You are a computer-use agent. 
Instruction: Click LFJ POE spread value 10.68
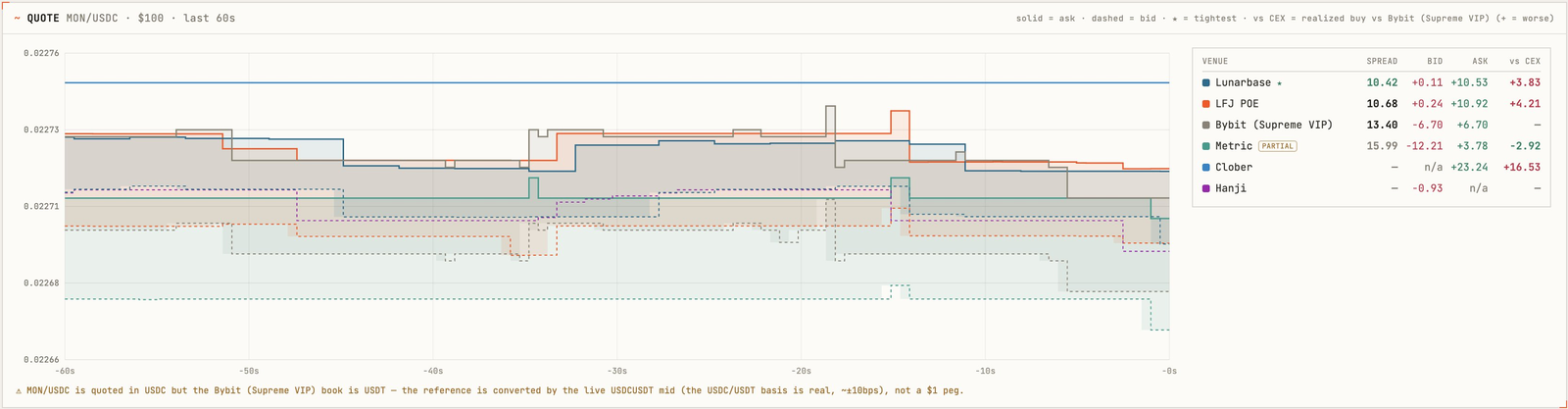point(1382,104)
